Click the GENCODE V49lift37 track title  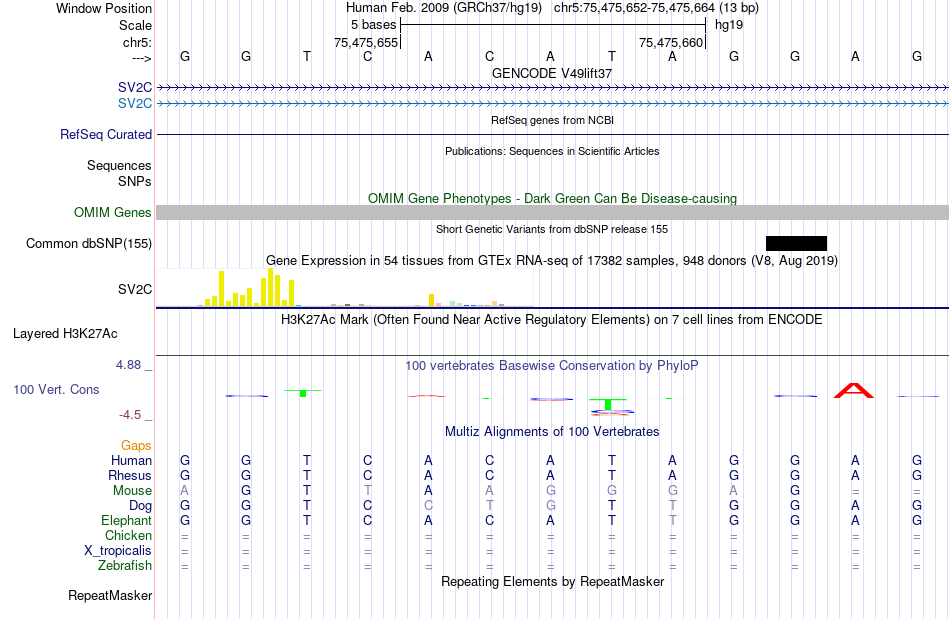coord(552,73)
